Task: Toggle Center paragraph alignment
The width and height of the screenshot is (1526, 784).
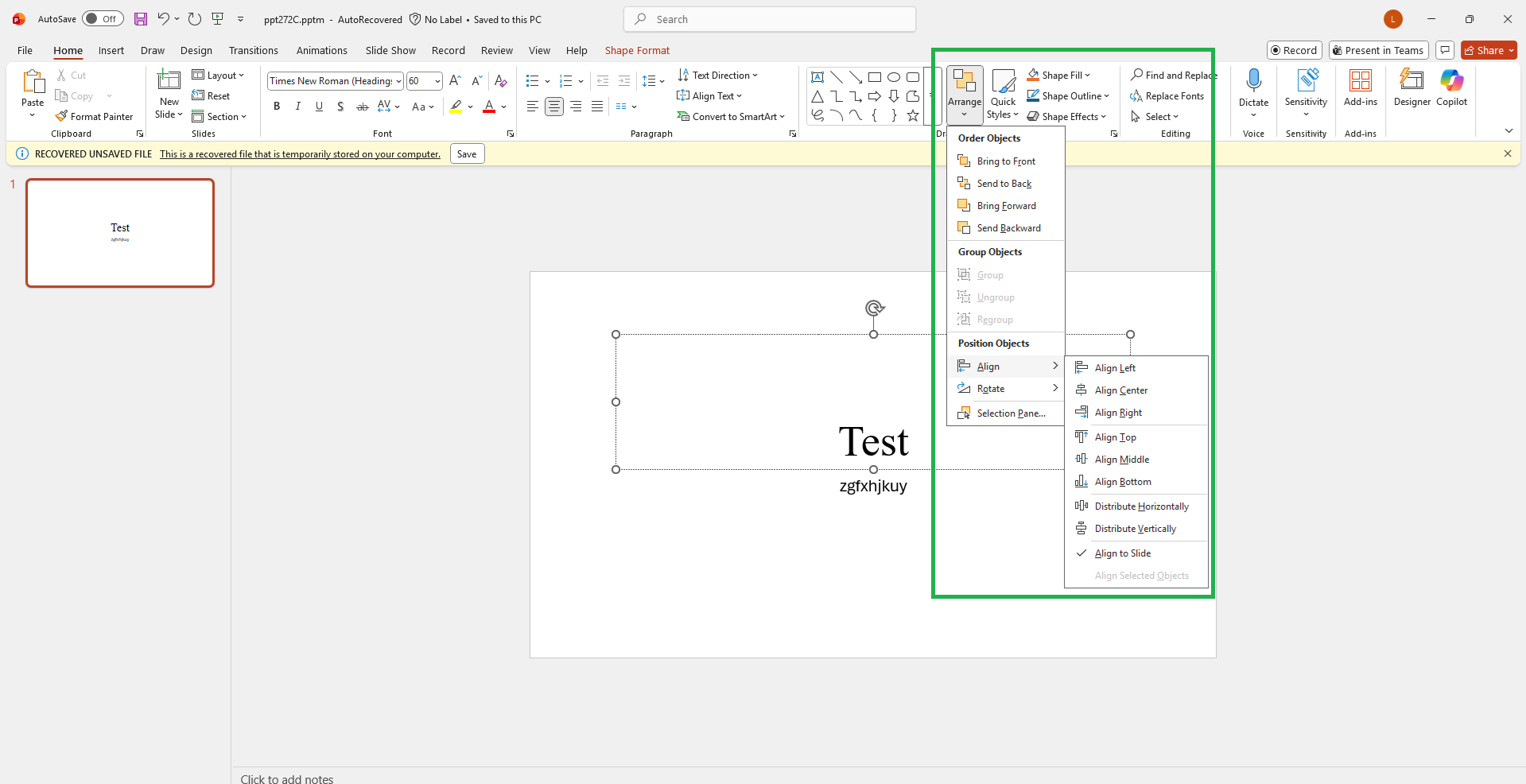Action: pos(554,107)
